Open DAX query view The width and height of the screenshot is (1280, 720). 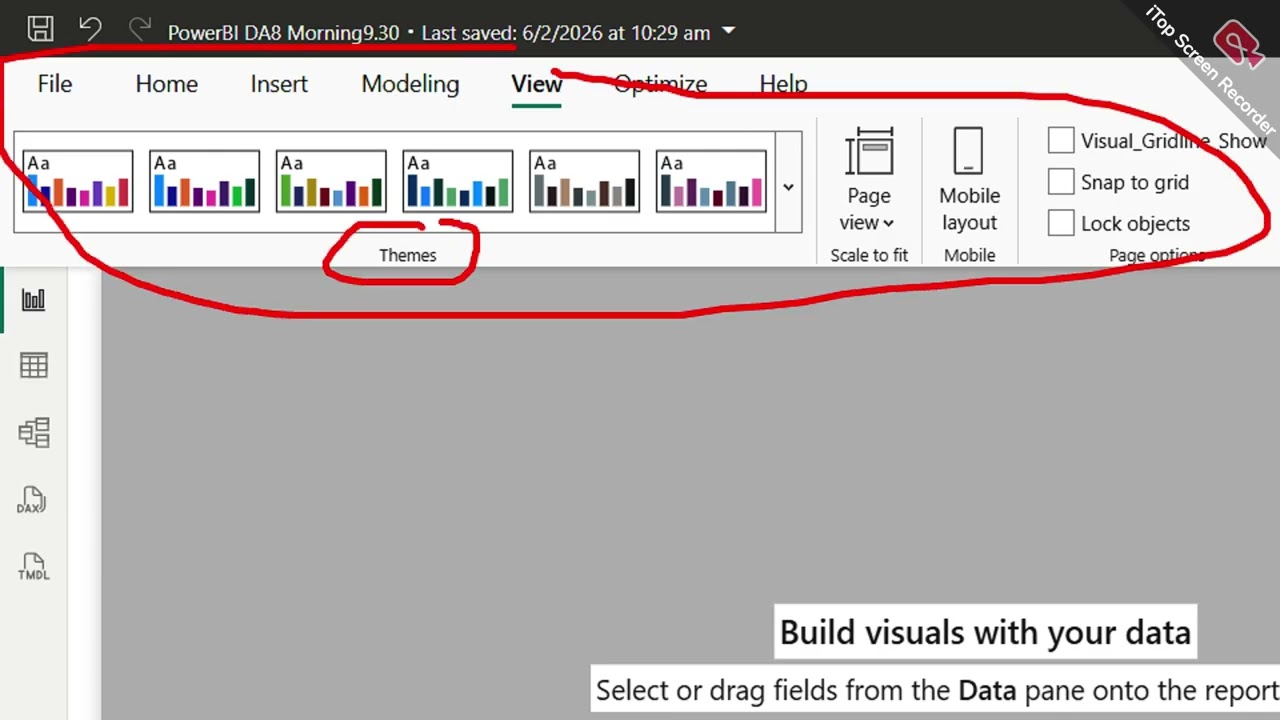[x=32, y=500]
